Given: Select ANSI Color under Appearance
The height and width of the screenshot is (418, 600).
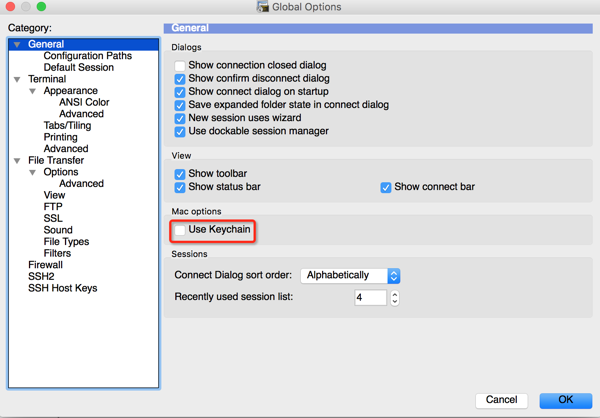Looking at the screenshot, I should click(84, 102).
